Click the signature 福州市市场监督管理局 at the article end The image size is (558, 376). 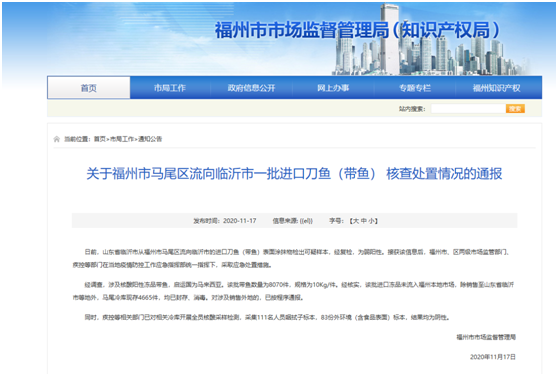[486, 337]
